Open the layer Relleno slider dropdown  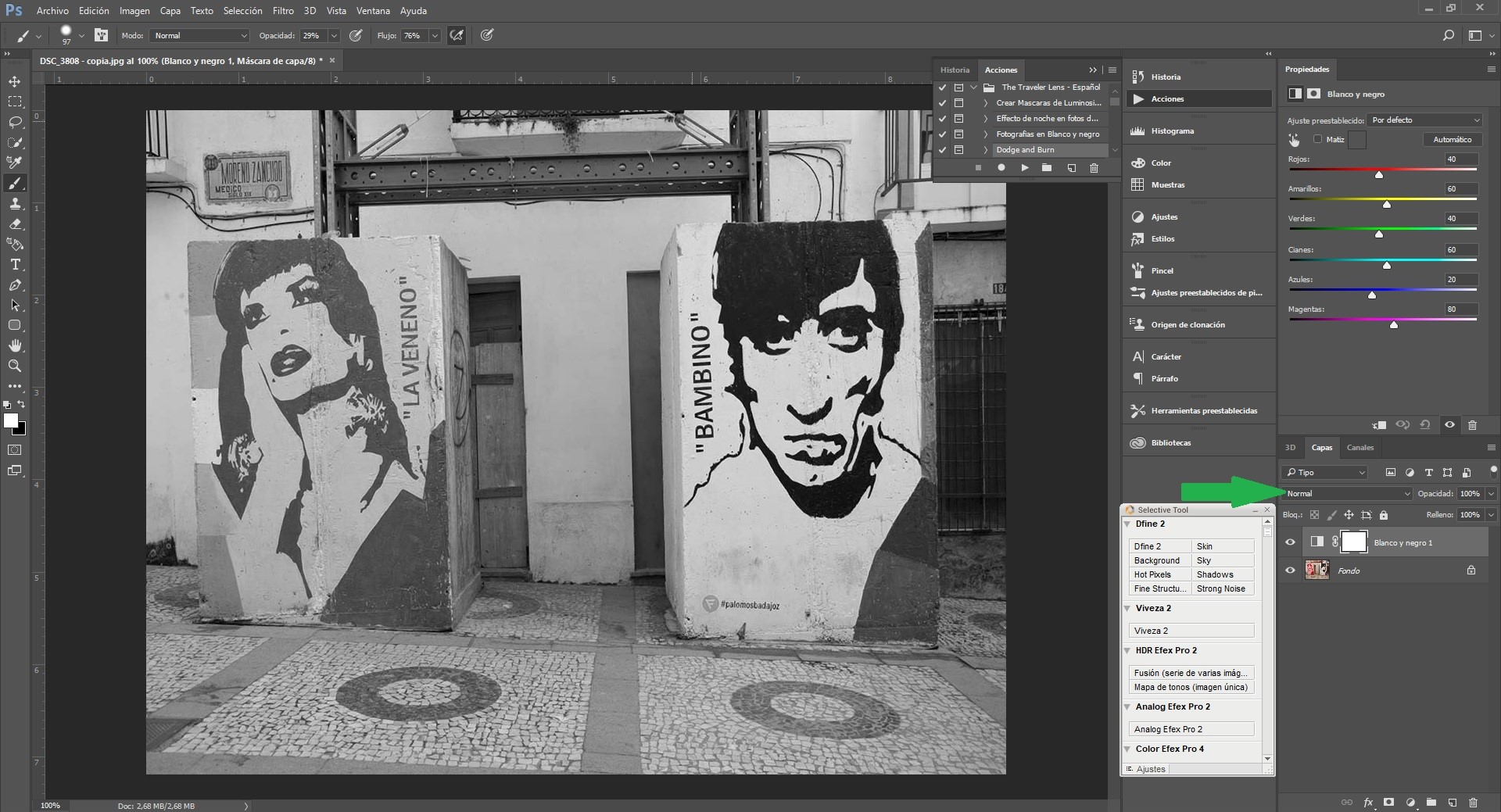(1491, 515)
